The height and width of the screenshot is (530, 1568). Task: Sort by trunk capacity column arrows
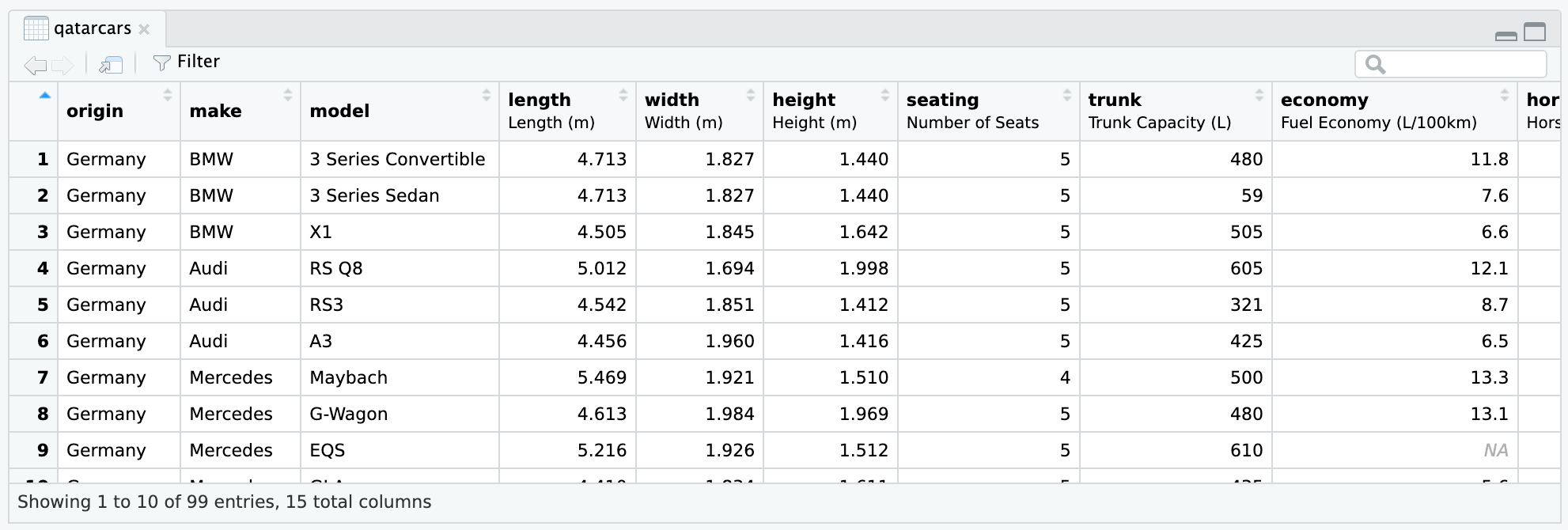(x=1259, y=96)
